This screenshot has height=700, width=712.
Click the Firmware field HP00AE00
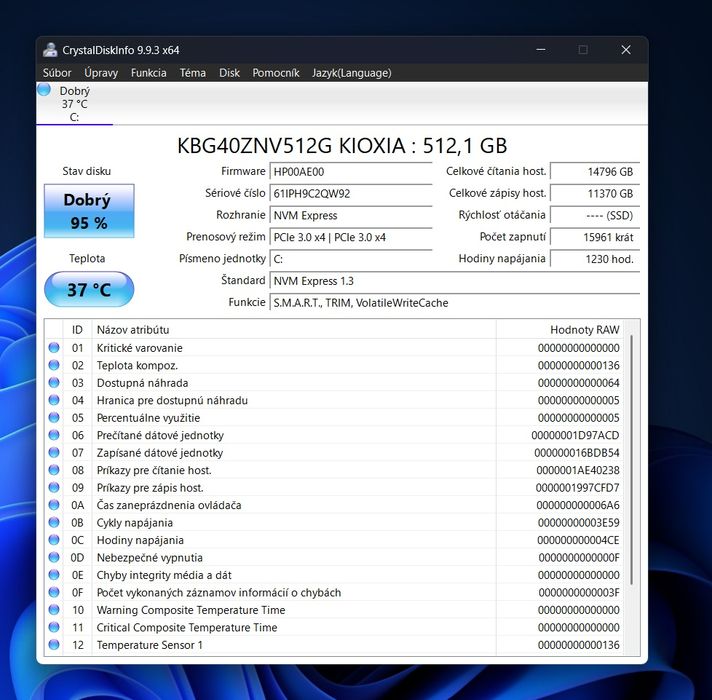point(351,172)
